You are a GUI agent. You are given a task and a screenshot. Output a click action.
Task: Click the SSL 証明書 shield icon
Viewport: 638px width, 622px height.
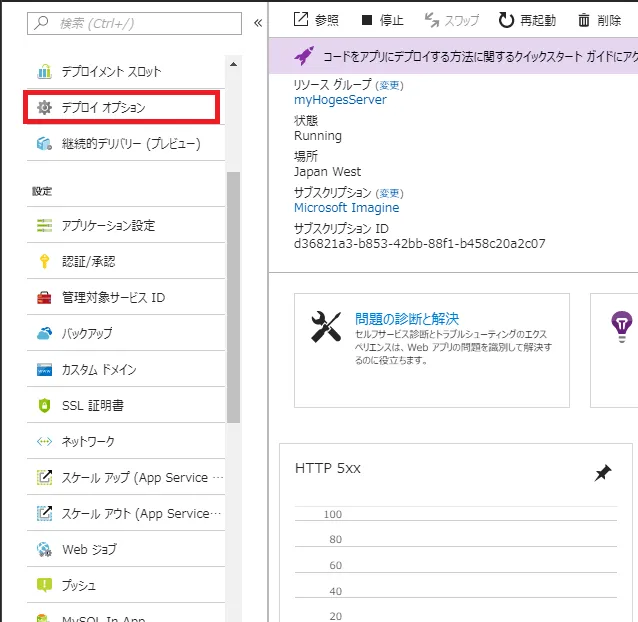pos(44,405)
